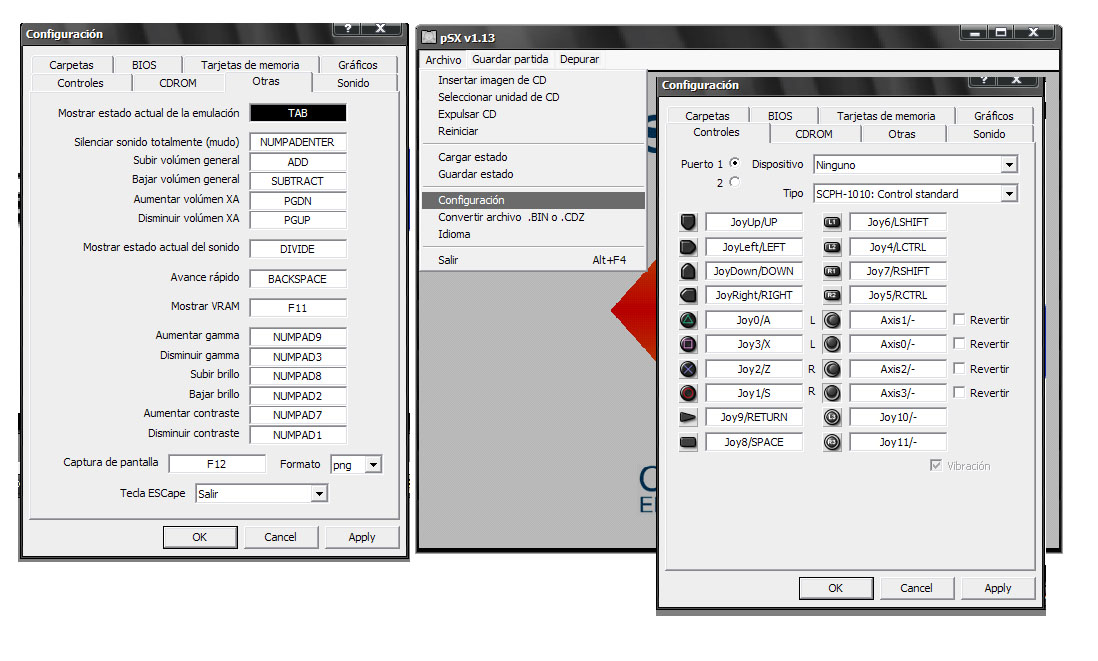Click the D-pad Right button icon
Viewport: 1098px width, 661px height.
[688, 295]
